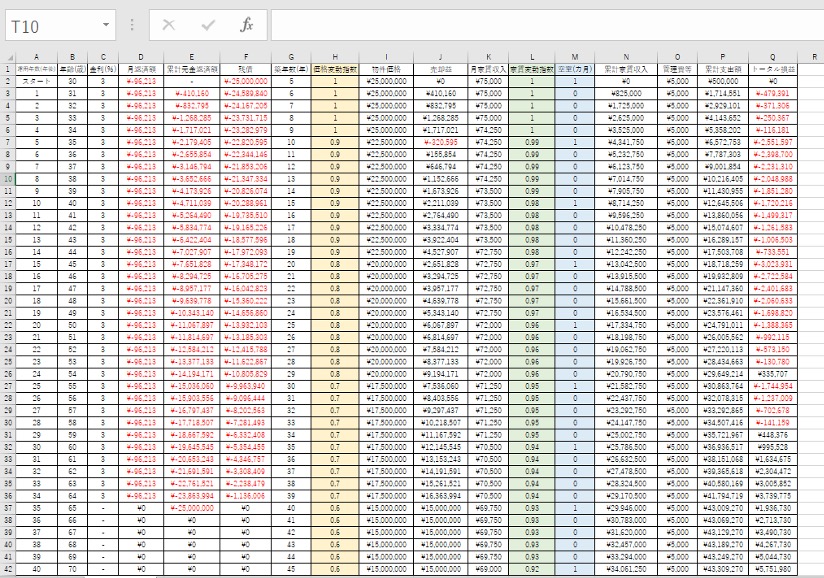Click the 管理費等 header cell
Image resolution: width=824 pixels, height=578 pixels.
pos(677,69)
